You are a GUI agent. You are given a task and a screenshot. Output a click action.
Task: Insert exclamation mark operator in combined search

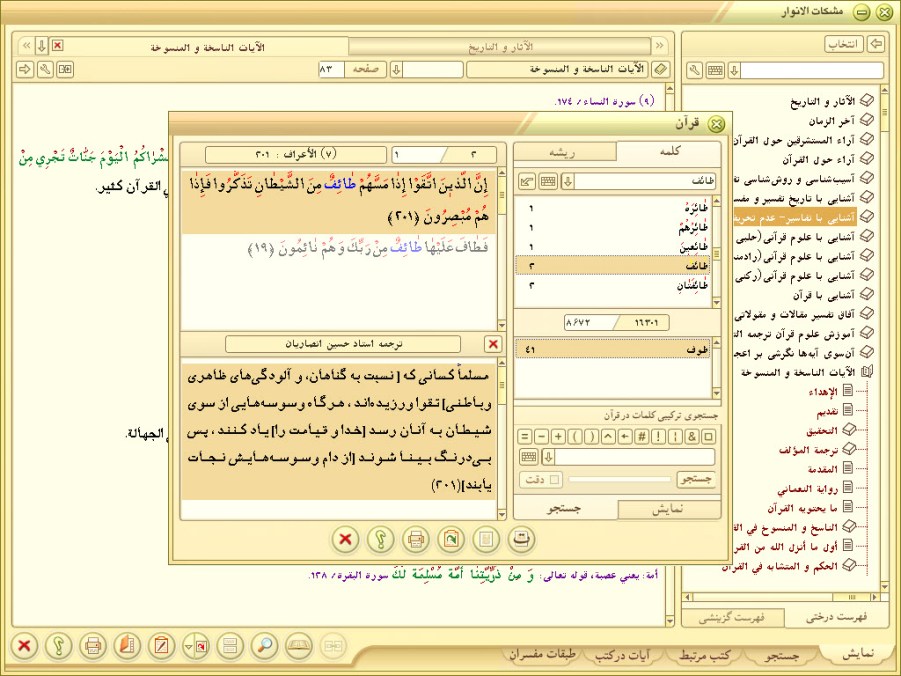pos(659,436)
